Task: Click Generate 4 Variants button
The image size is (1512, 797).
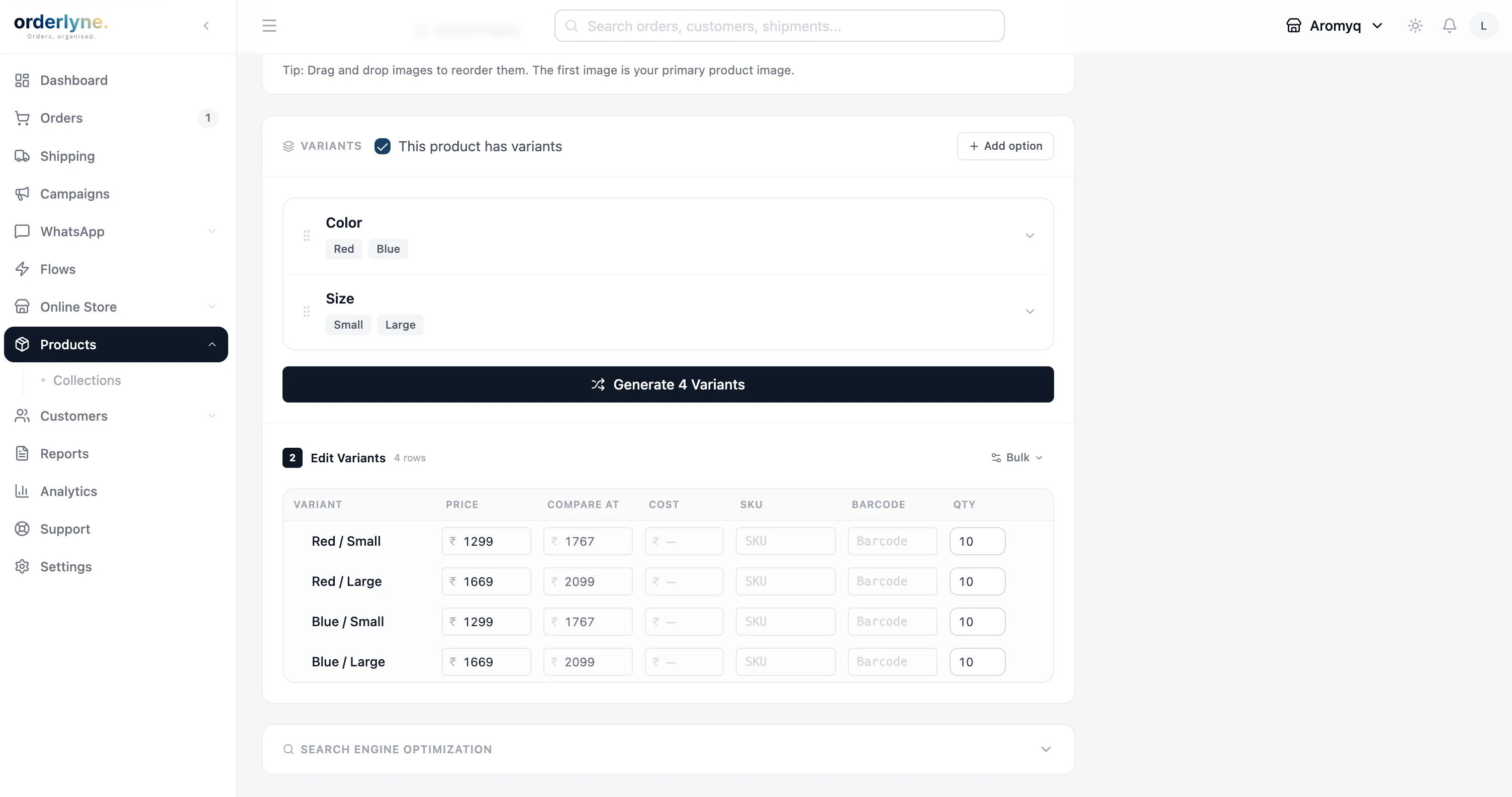Action: [x=668, y=384]
